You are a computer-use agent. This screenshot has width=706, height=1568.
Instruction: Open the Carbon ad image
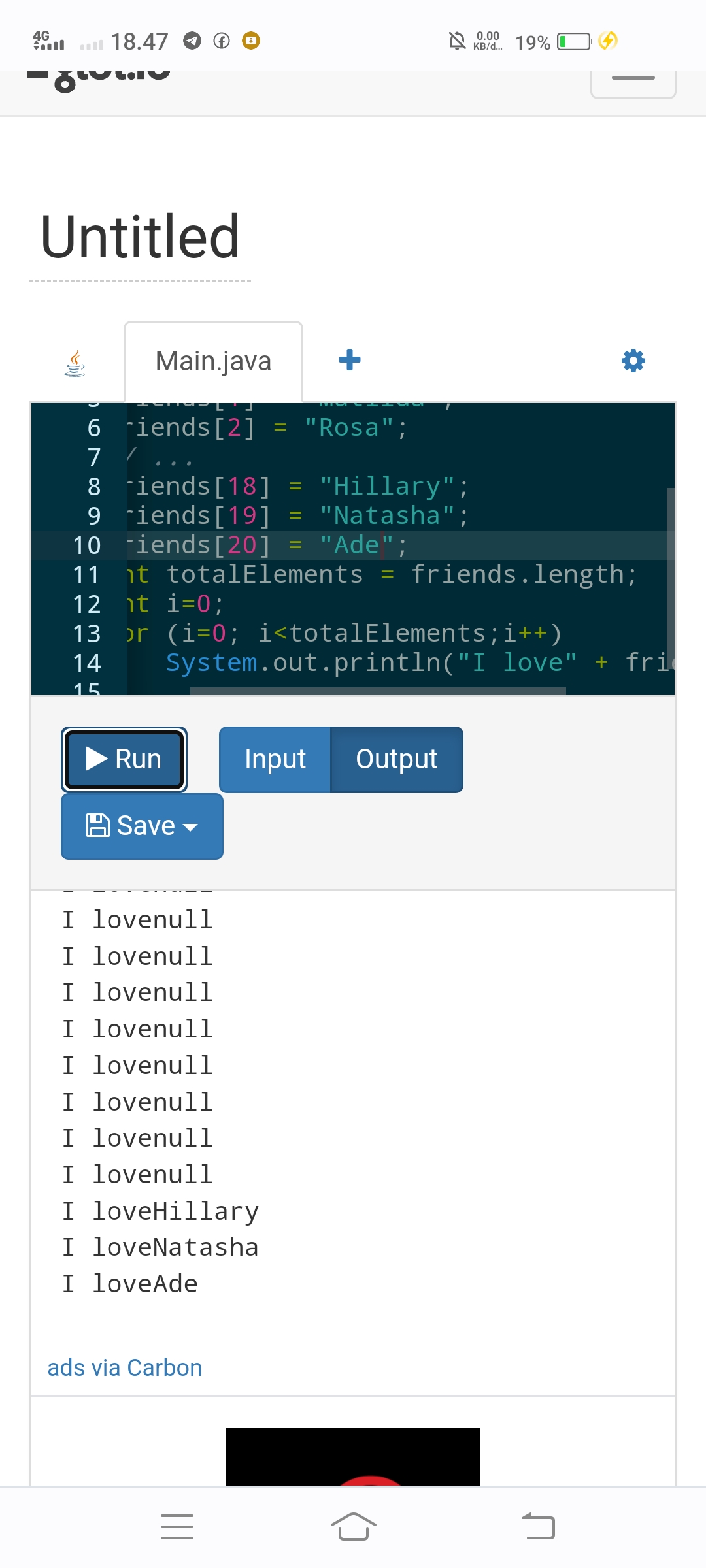tap(353, 1457)
